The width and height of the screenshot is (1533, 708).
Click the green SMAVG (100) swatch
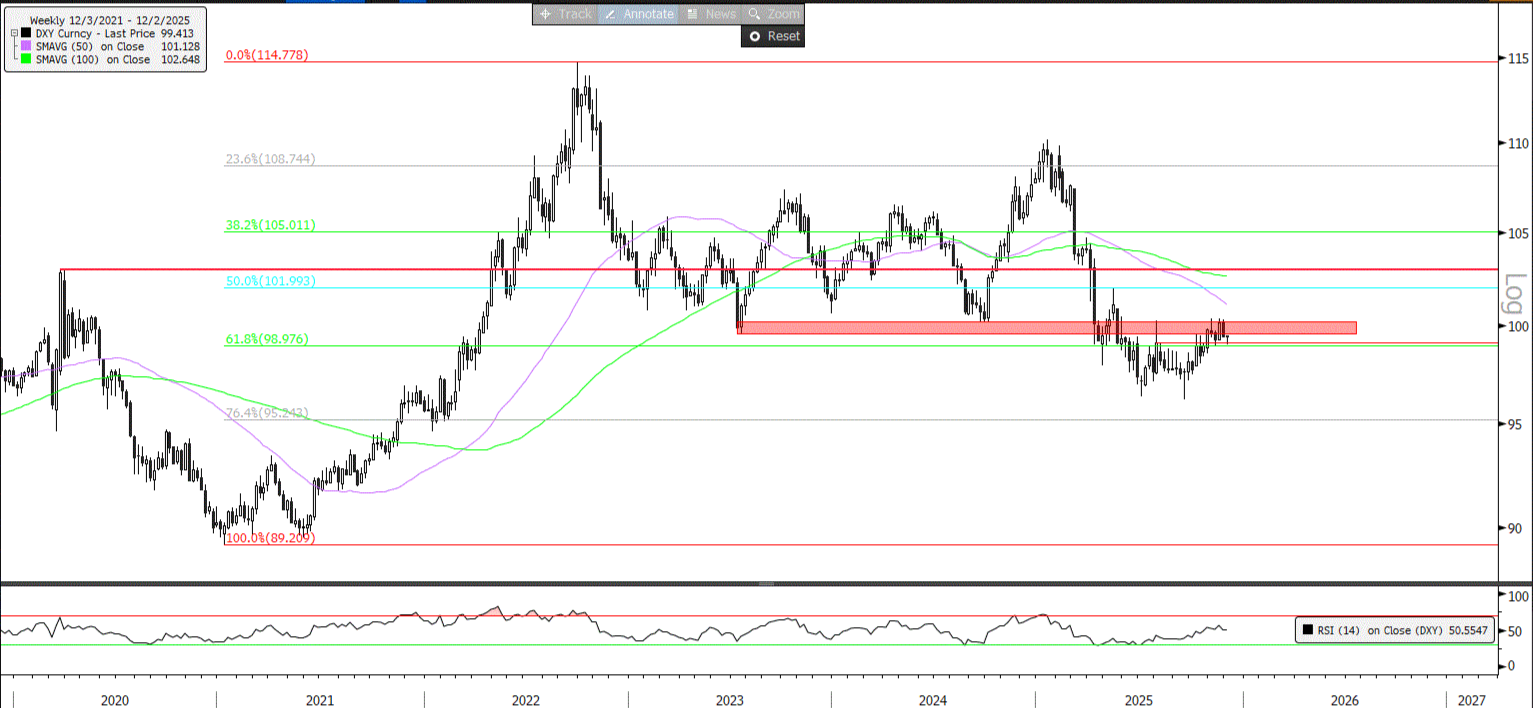[x=26, y=60]
